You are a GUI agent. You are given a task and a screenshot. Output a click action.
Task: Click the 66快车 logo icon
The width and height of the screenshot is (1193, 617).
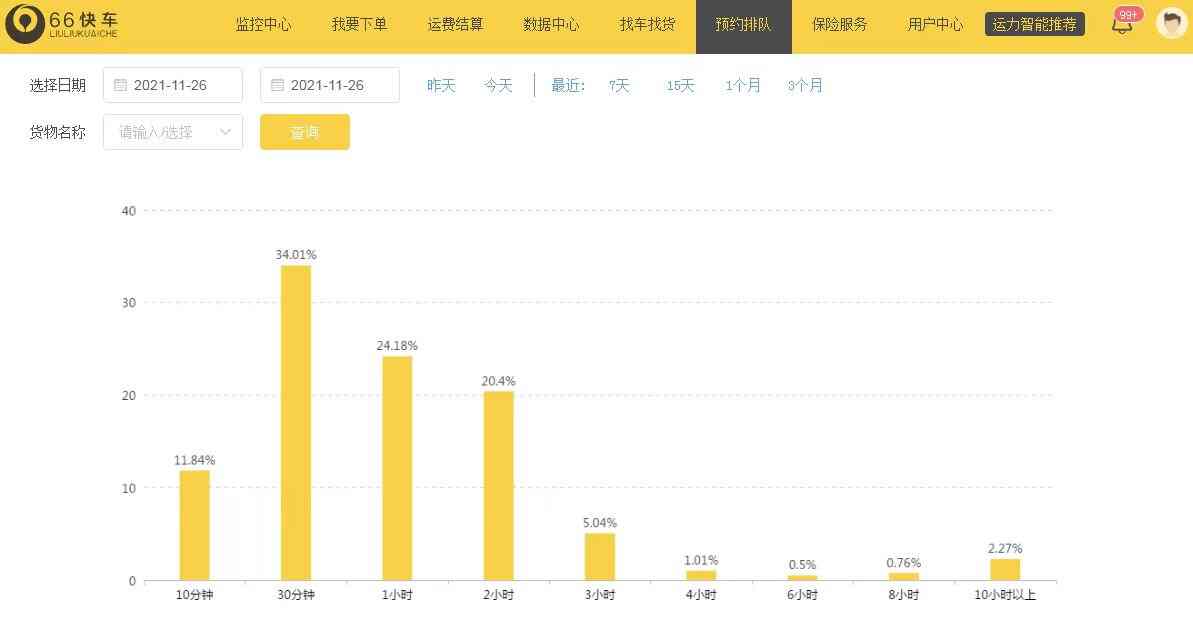[x=25, y=25]
